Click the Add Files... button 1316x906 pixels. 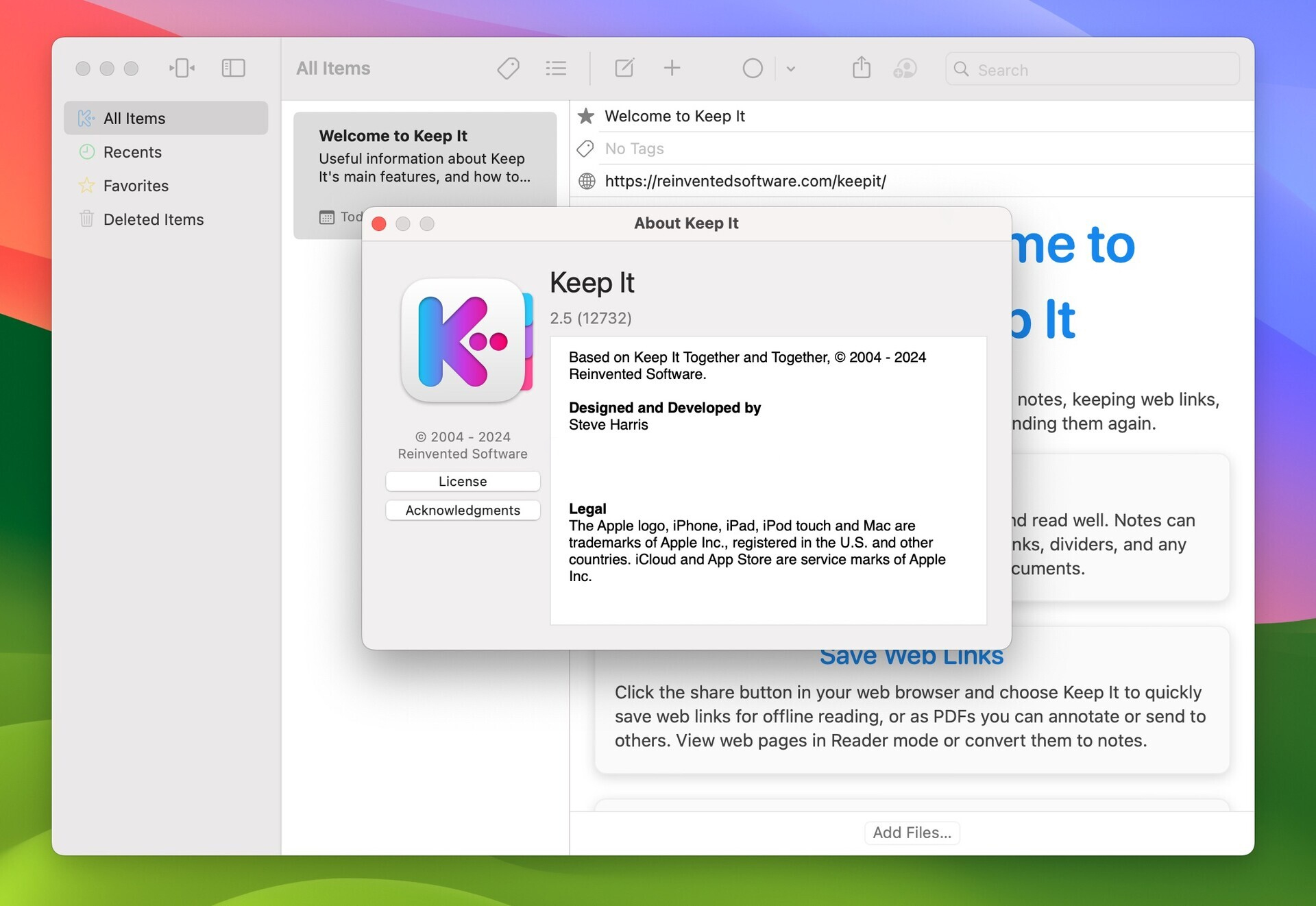pos(912,833)
